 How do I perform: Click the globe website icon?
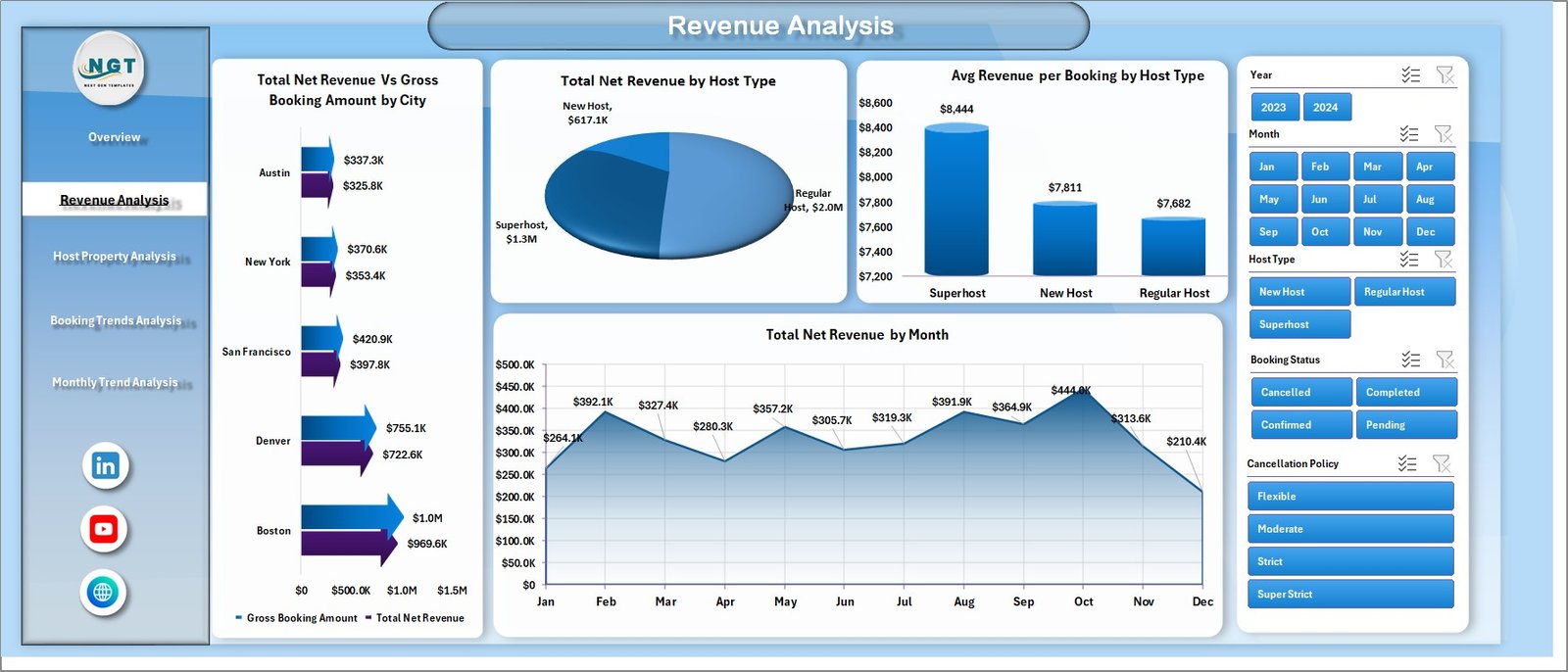point(103,593)
